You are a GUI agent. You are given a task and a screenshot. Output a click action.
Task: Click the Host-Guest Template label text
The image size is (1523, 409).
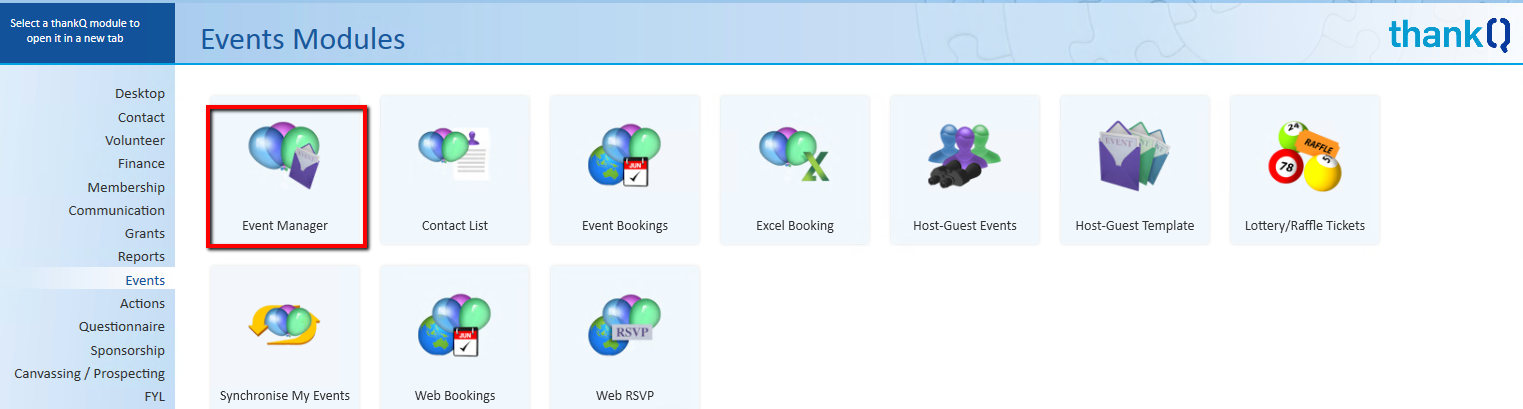[x=1135, y=225]
